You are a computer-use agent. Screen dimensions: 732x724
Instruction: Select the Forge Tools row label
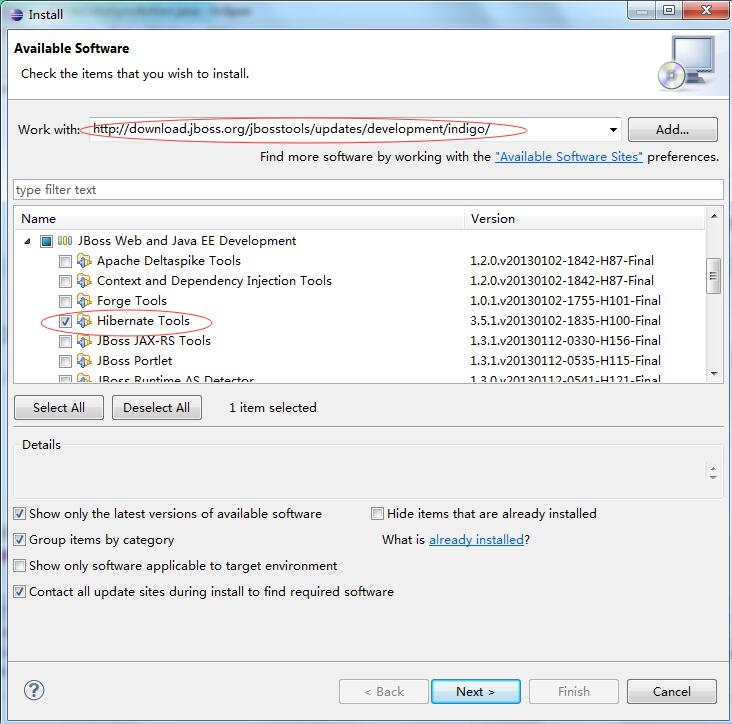click(132, 301)
